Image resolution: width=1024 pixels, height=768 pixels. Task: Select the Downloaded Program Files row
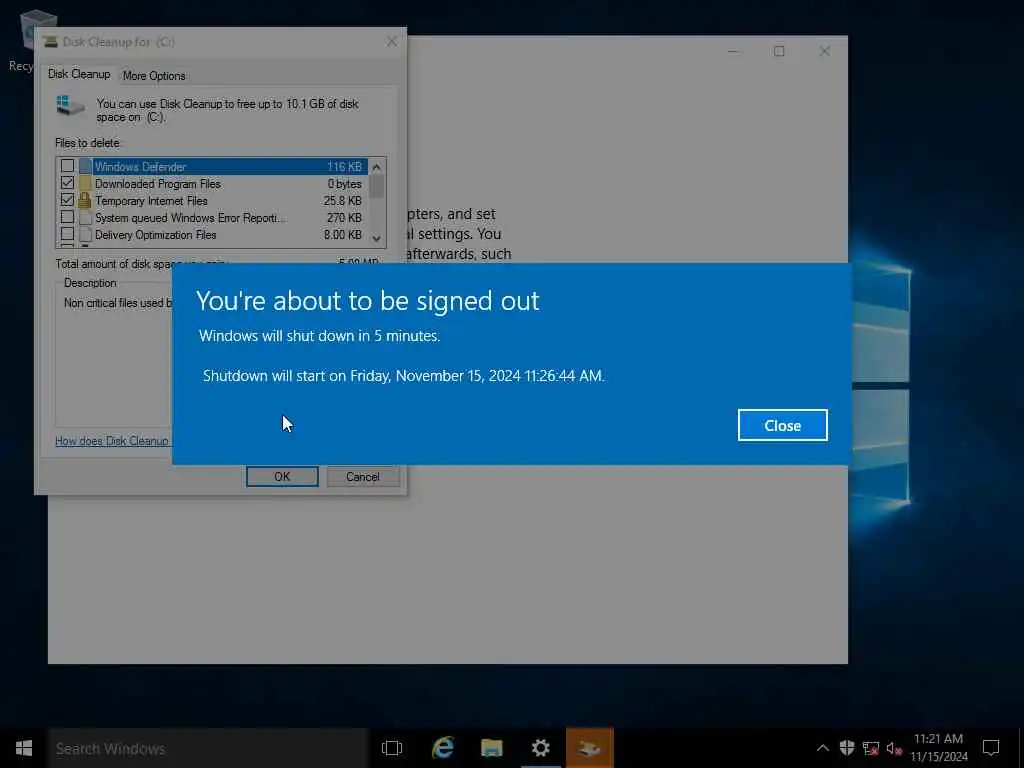pos(213,184)
